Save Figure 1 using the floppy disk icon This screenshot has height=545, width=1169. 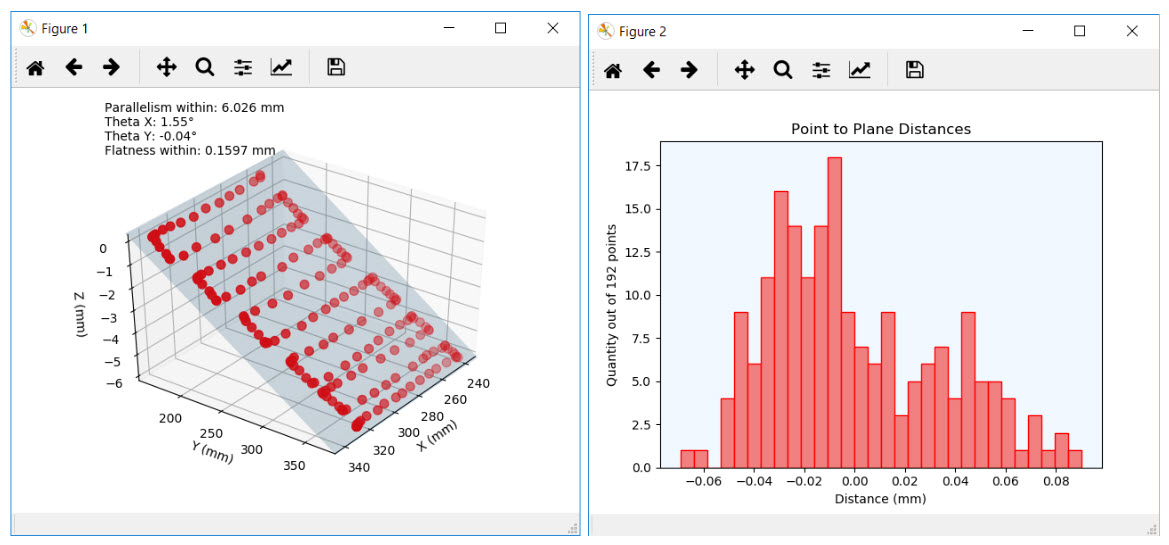336,68
